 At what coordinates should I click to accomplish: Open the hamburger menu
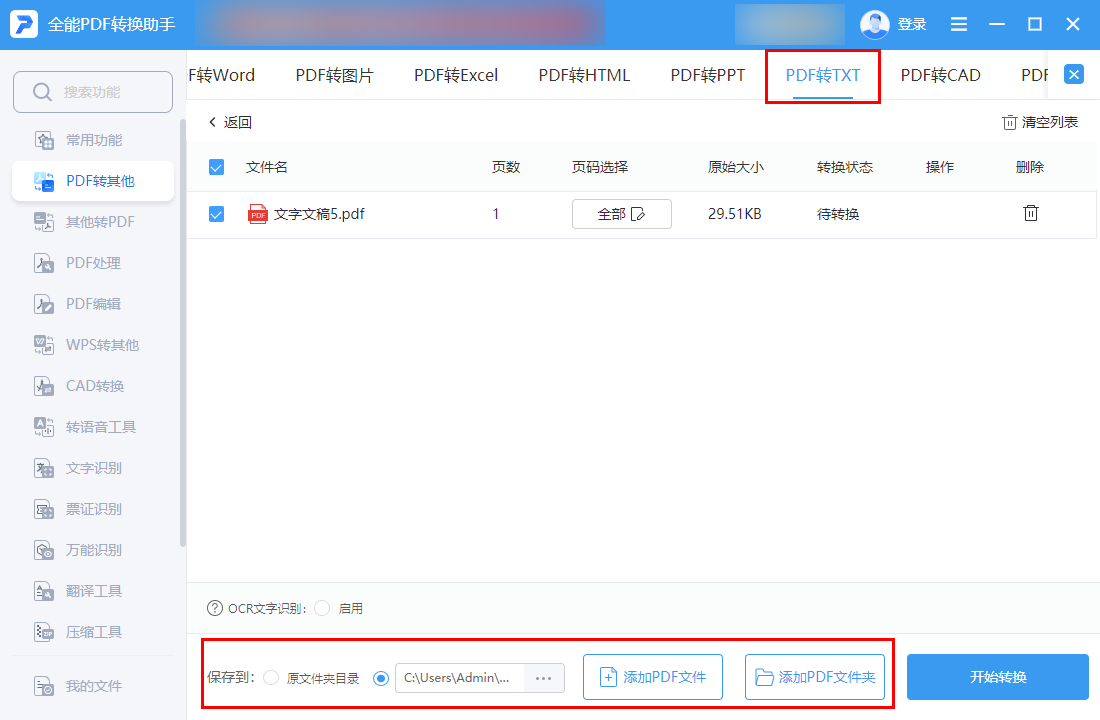point(958,24)
